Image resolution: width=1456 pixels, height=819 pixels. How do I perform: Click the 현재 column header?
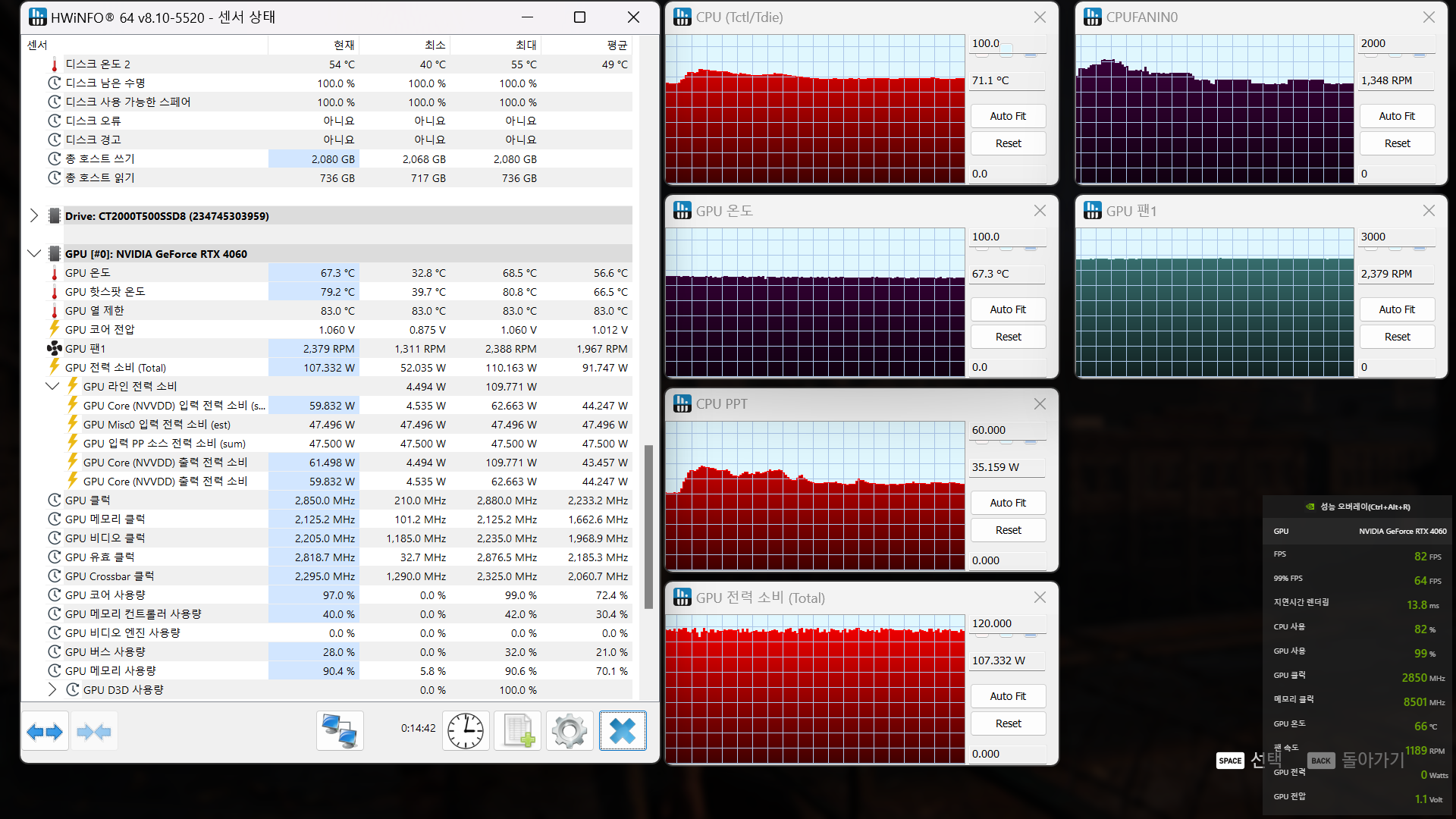click(344, 45)
